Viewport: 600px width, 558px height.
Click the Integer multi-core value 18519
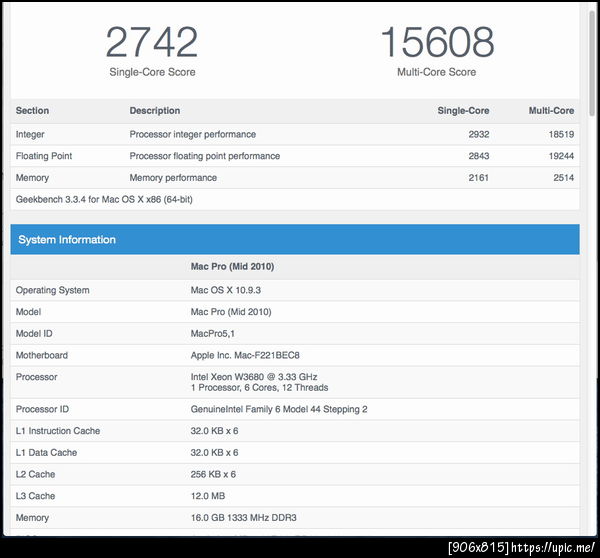point(561,134)
